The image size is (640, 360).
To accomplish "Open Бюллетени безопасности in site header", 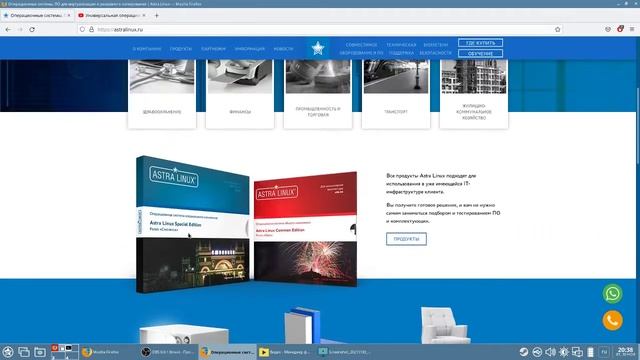I will tap(436, 49).
